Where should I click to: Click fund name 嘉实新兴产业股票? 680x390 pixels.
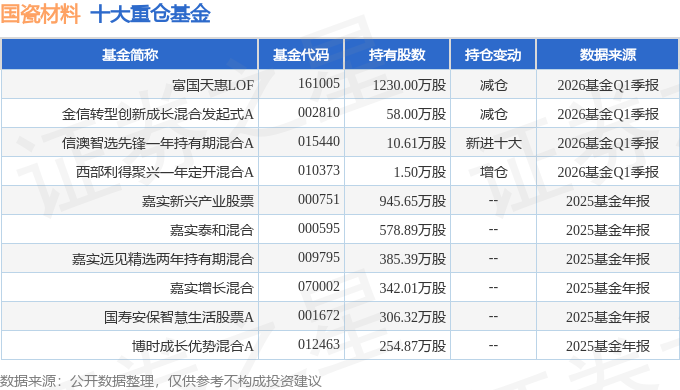pyautogui.click(x=198, y=201)
